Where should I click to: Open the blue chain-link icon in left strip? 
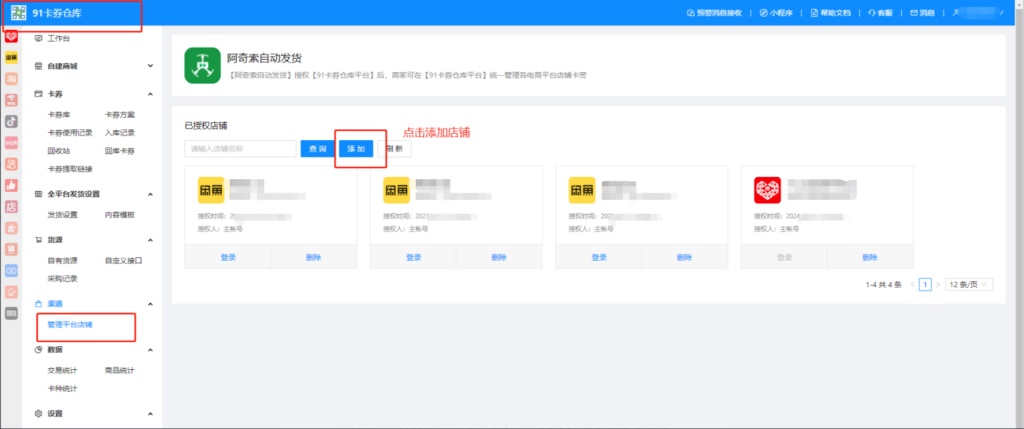[x=11, y=270]
